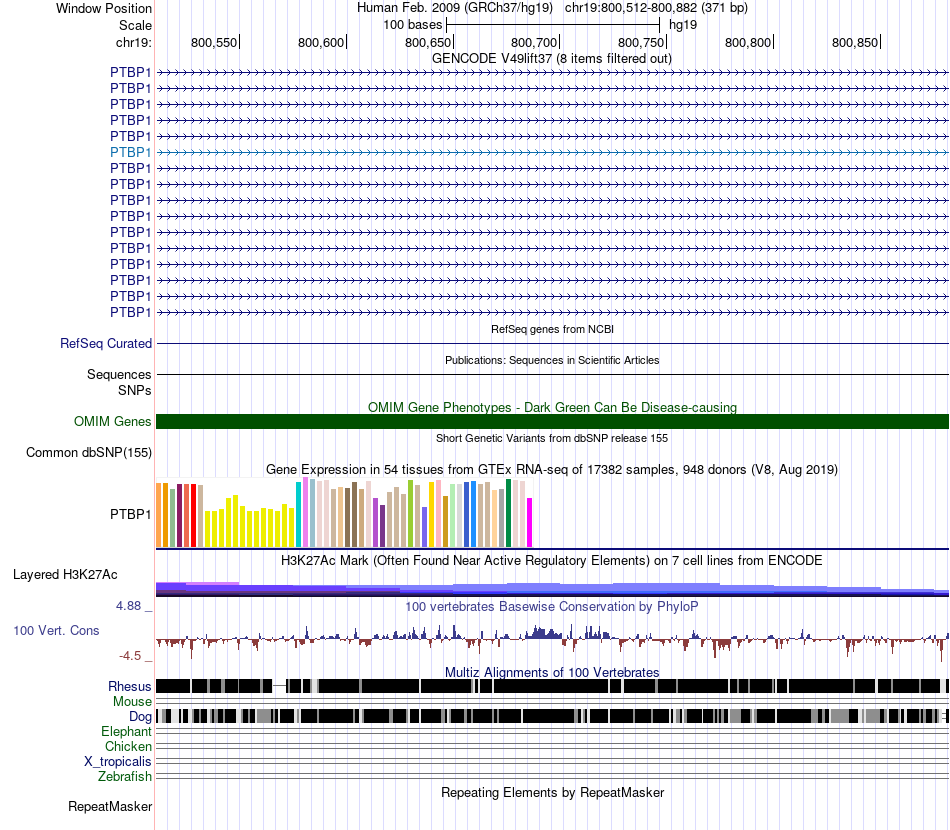Click the layered H3K27Ac signal graph
Image resolution: width=950 pixels, height=830 pixels.
click(x=552, y=589)
